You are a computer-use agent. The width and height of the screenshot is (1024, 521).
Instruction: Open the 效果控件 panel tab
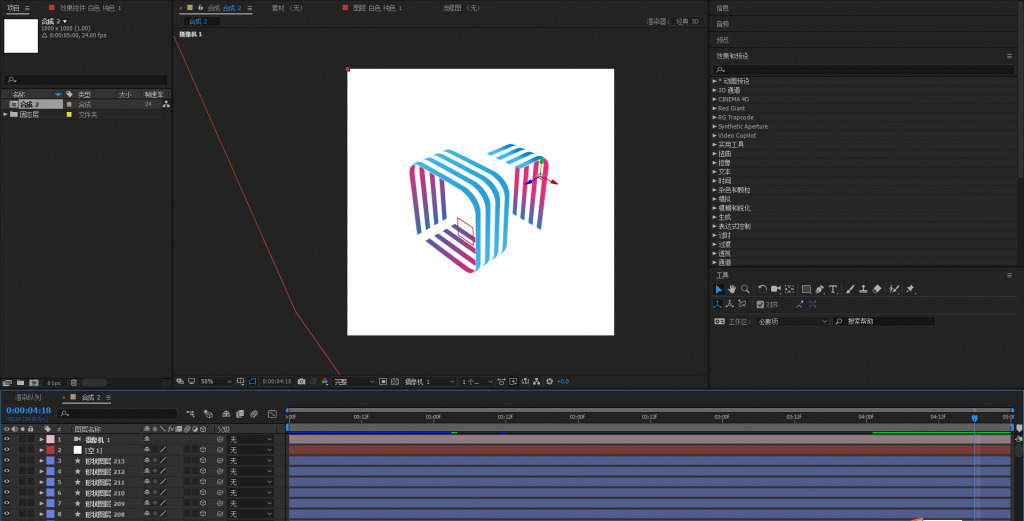click(85, 8)
